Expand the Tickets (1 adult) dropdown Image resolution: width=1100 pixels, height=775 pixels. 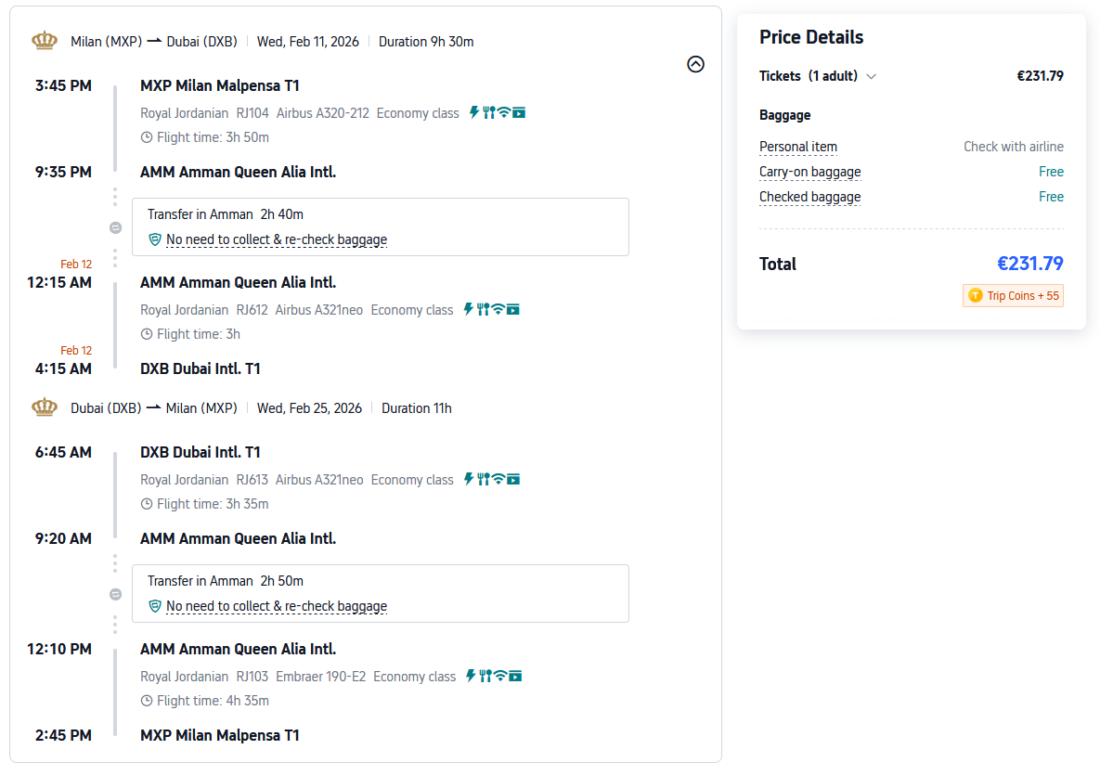871,76
